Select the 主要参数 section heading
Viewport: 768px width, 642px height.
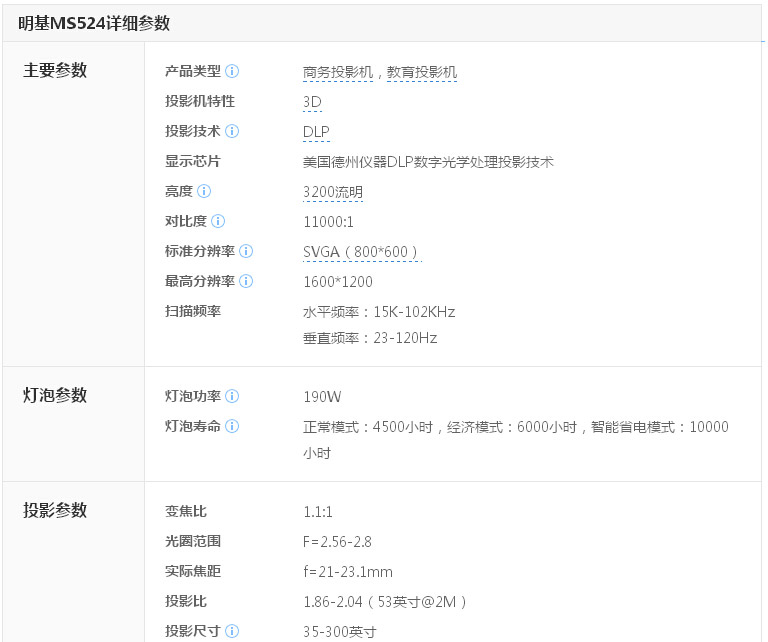click(55, 70)
